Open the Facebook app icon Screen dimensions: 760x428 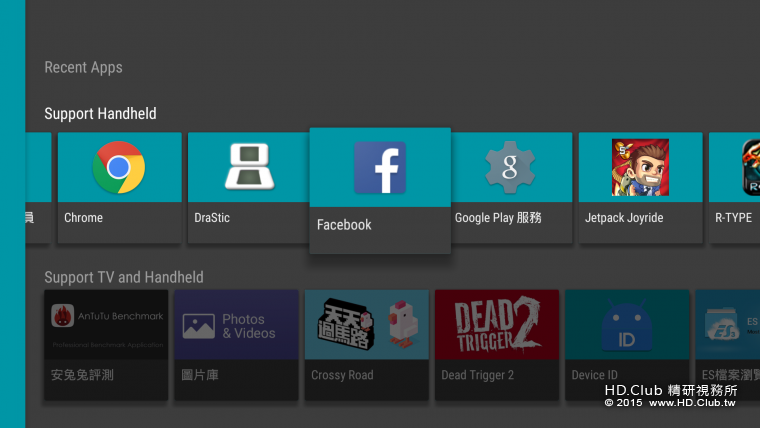[380, 167]
